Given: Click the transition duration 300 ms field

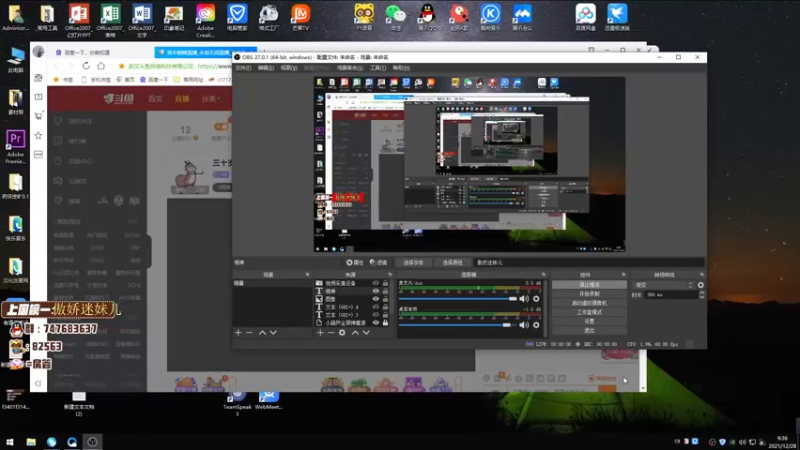Looking at the screenshot, I should click(x=671, y=295).
